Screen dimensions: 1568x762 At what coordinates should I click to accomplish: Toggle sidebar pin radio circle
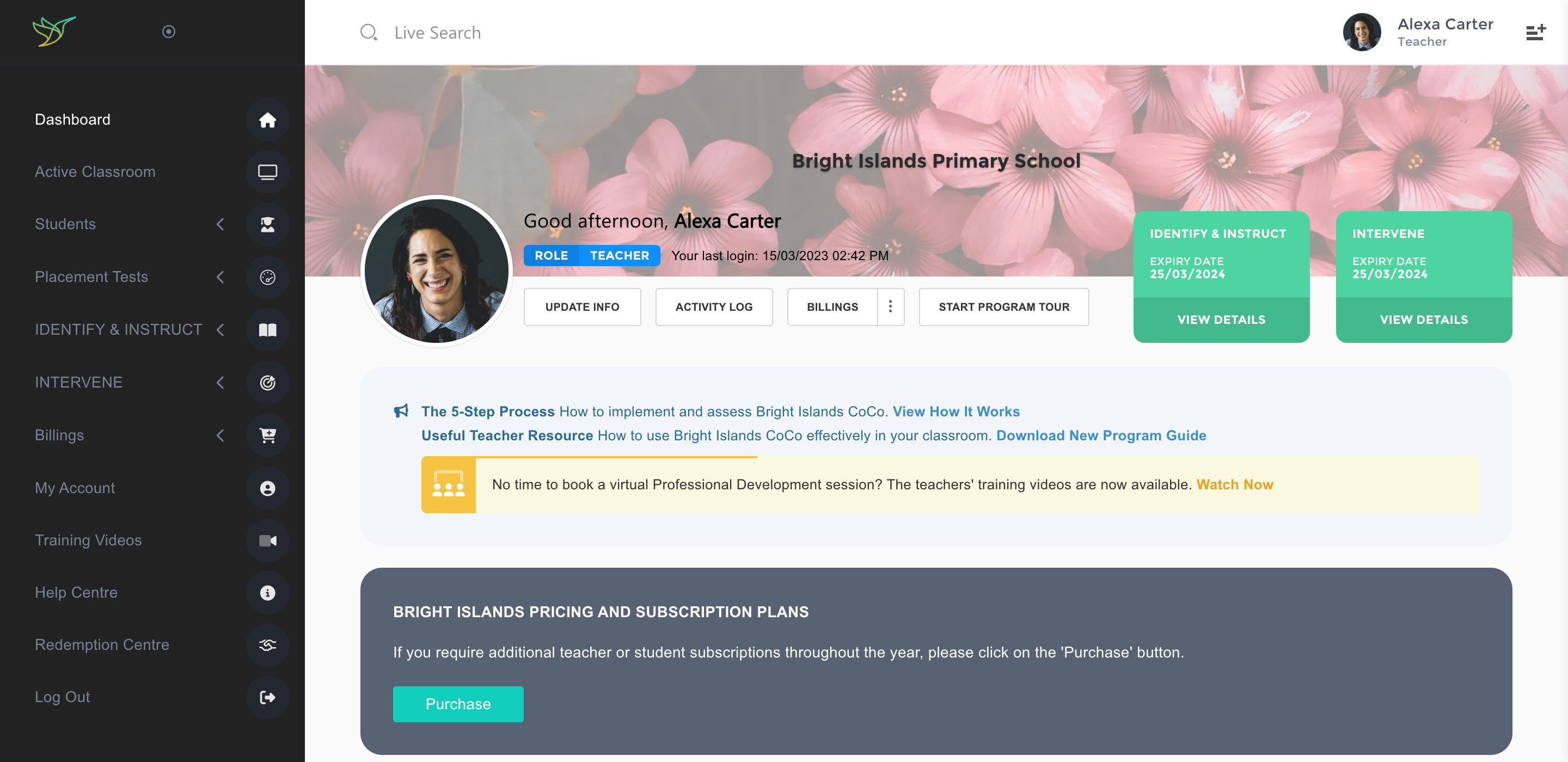pyautogui.click(x=169, y=32)
